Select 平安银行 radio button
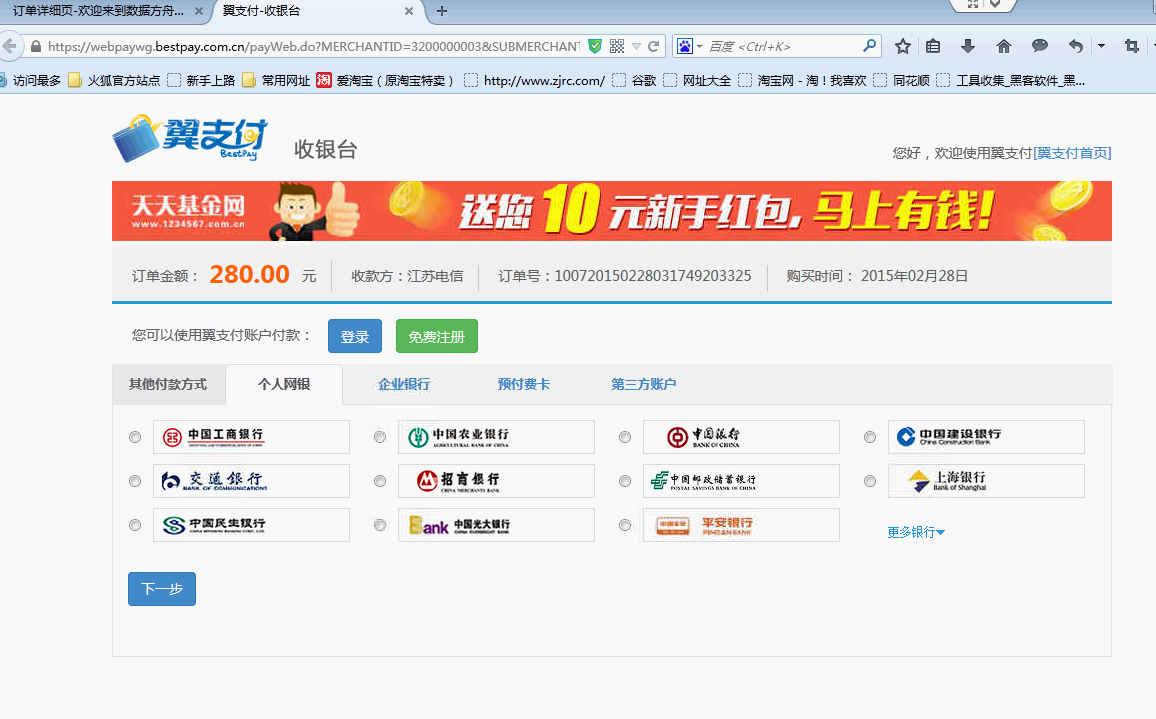 625,525
